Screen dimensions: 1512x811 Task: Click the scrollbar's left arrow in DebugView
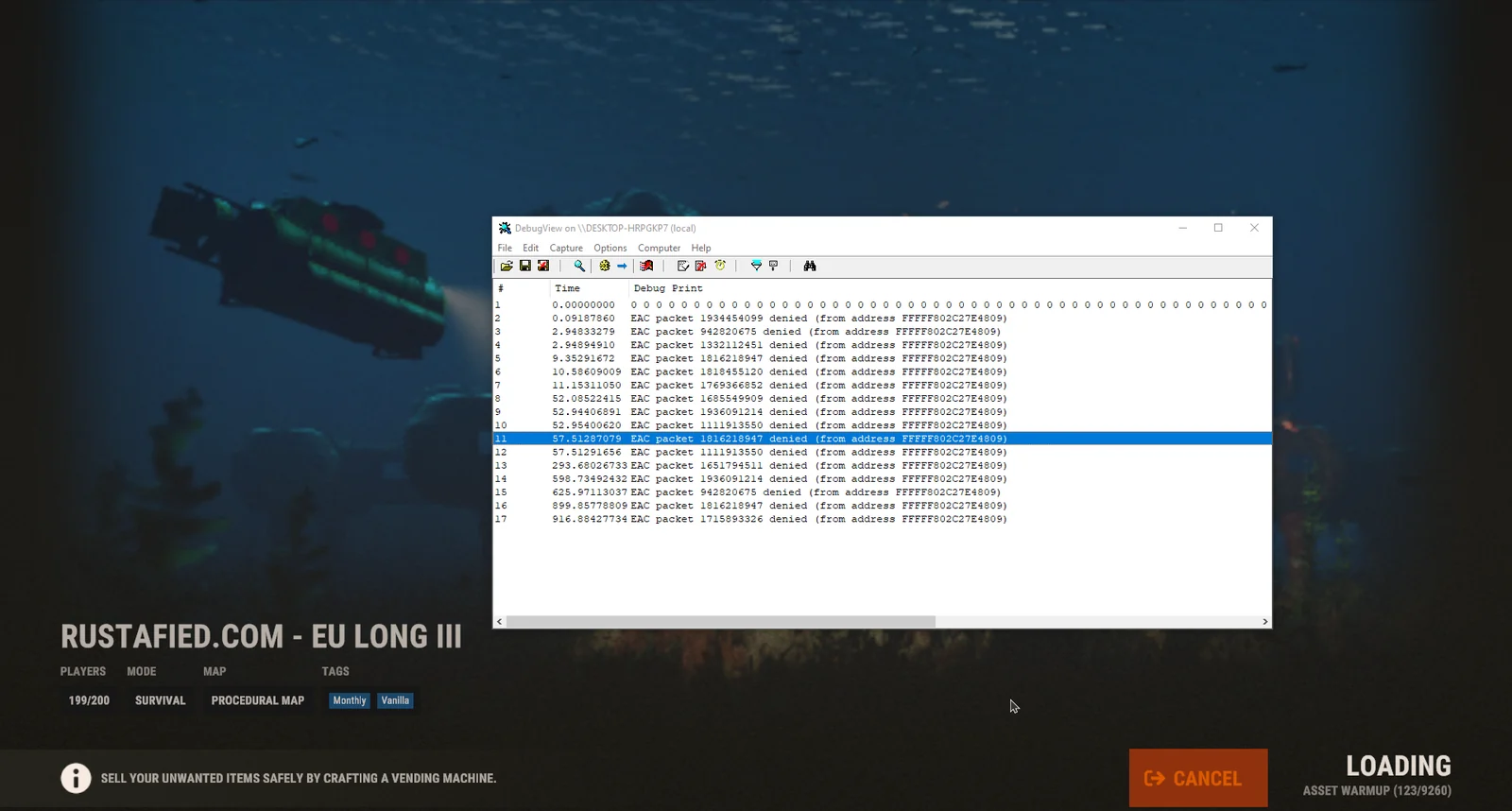point(500,622)
